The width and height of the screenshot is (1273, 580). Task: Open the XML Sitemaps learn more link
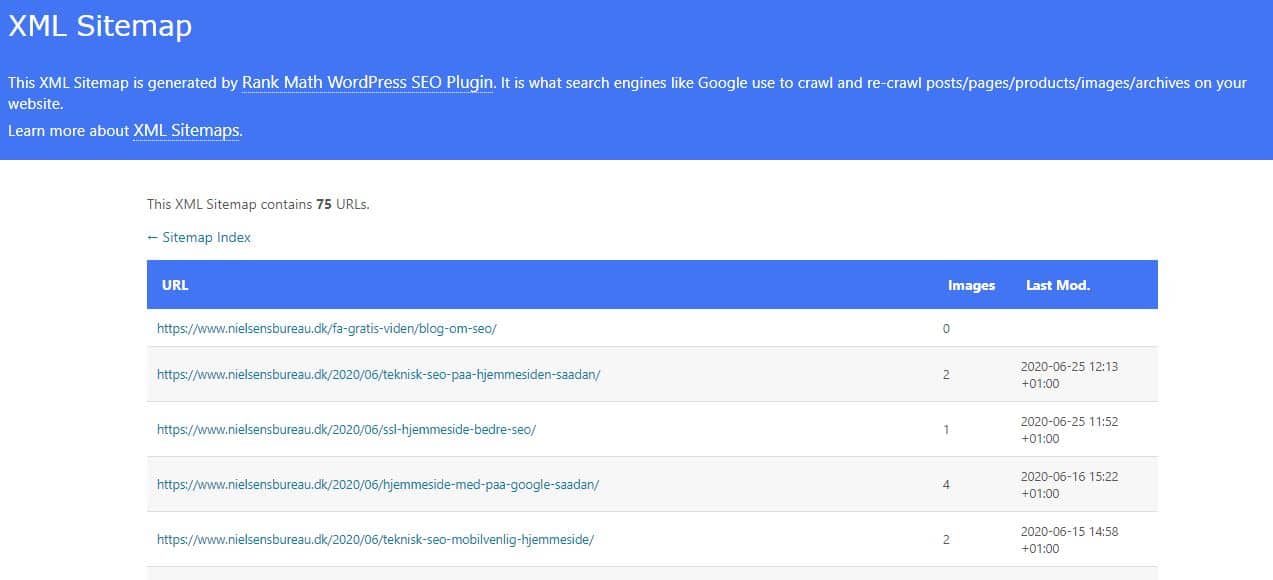(187, 131)
